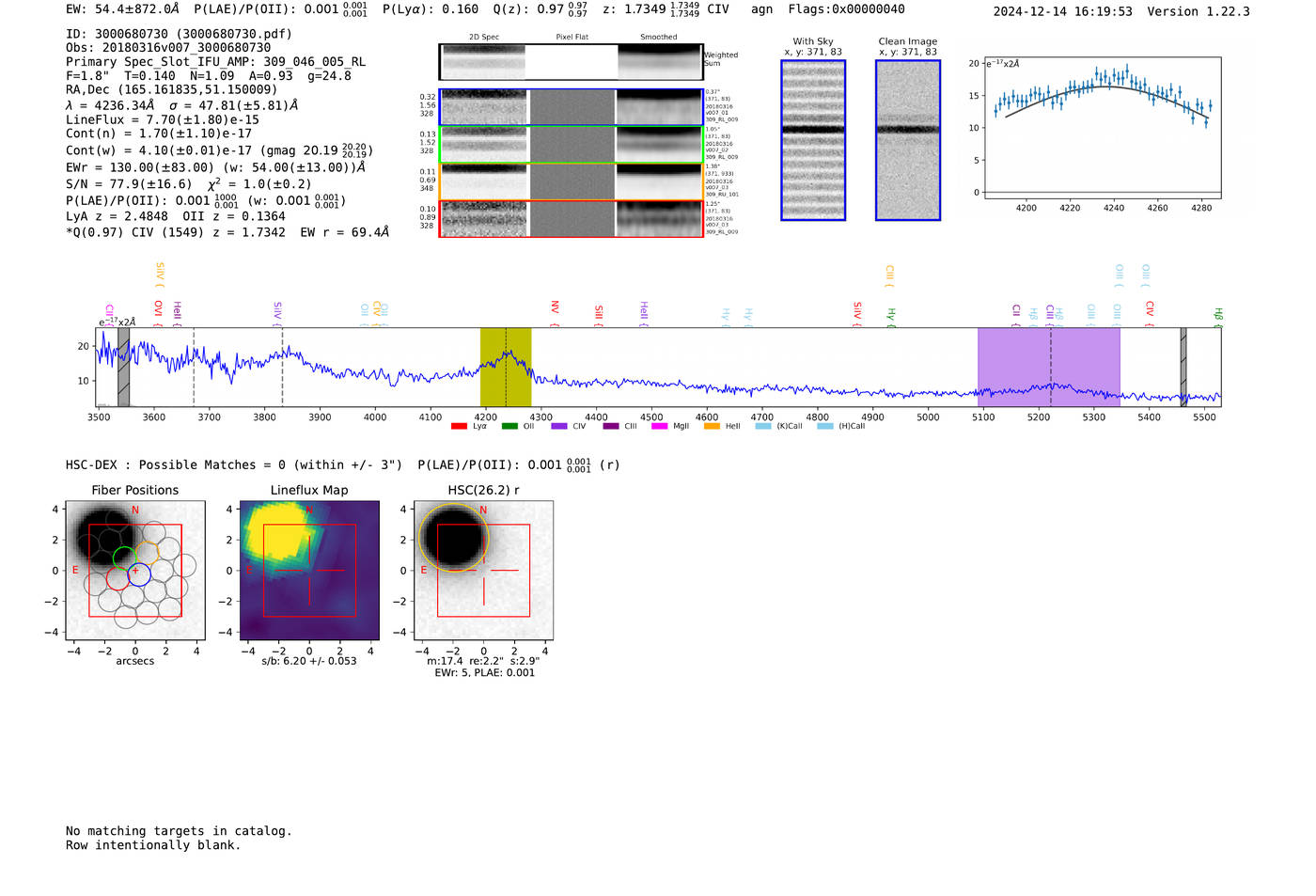Click the orange HeII legend swatch
1316x896 pixels.
click(712, 426)
